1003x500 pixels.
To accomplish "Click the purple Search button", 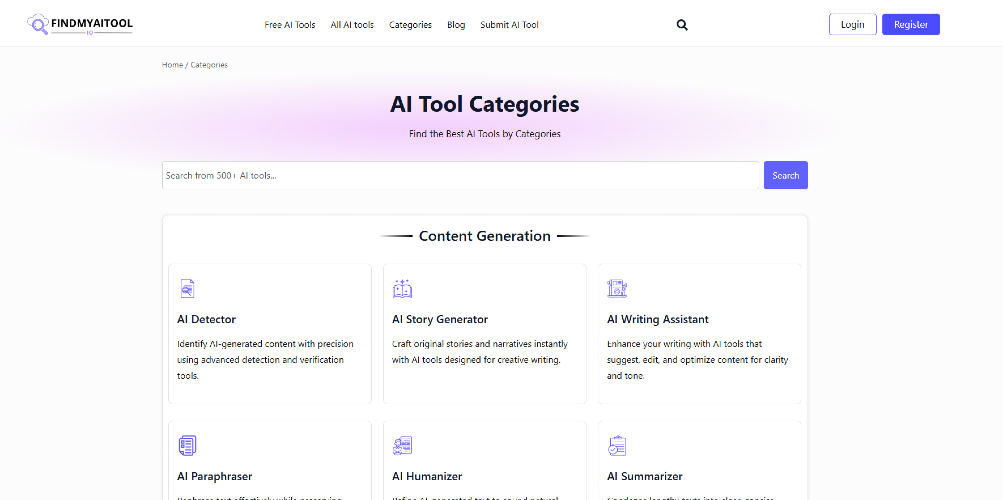I will [786, 175].
